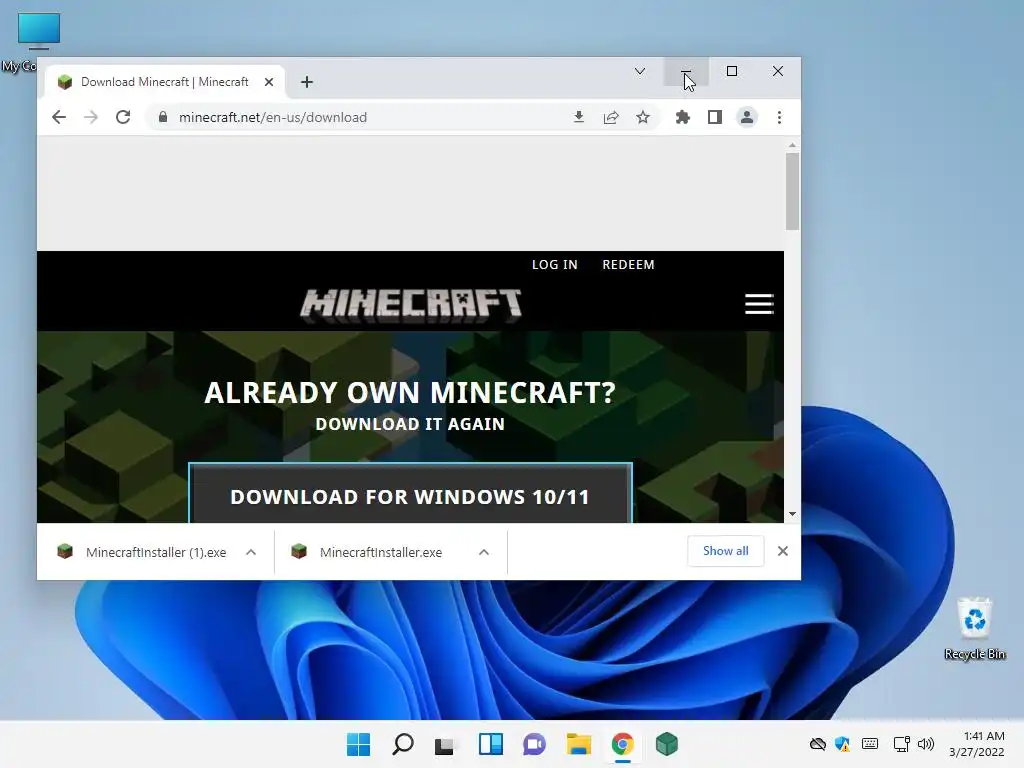1024x768 pixels.
Task: Open the network tray icon
Action: tap(902, 744)
